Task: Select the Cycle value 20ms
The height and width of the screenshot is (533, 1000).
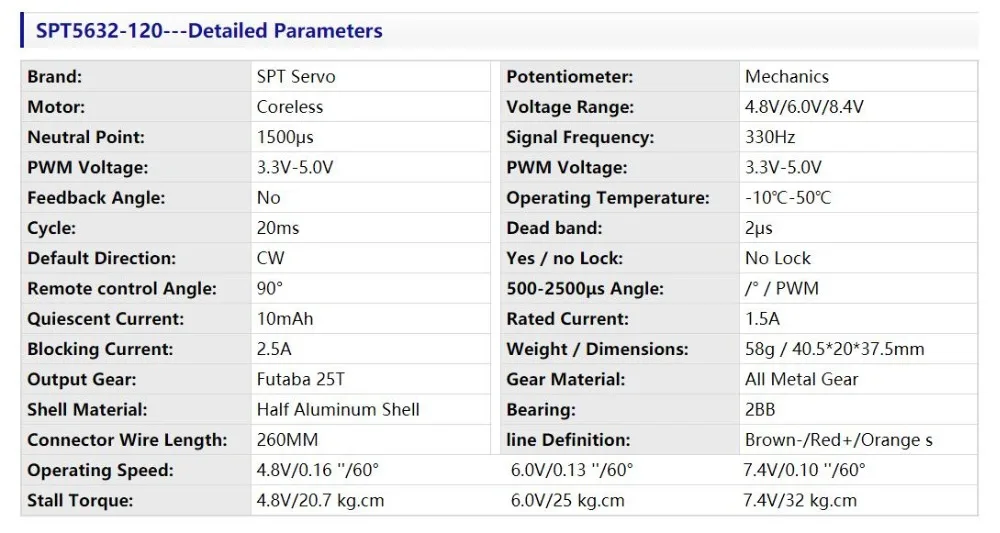Action: click(x=277, y=228)
